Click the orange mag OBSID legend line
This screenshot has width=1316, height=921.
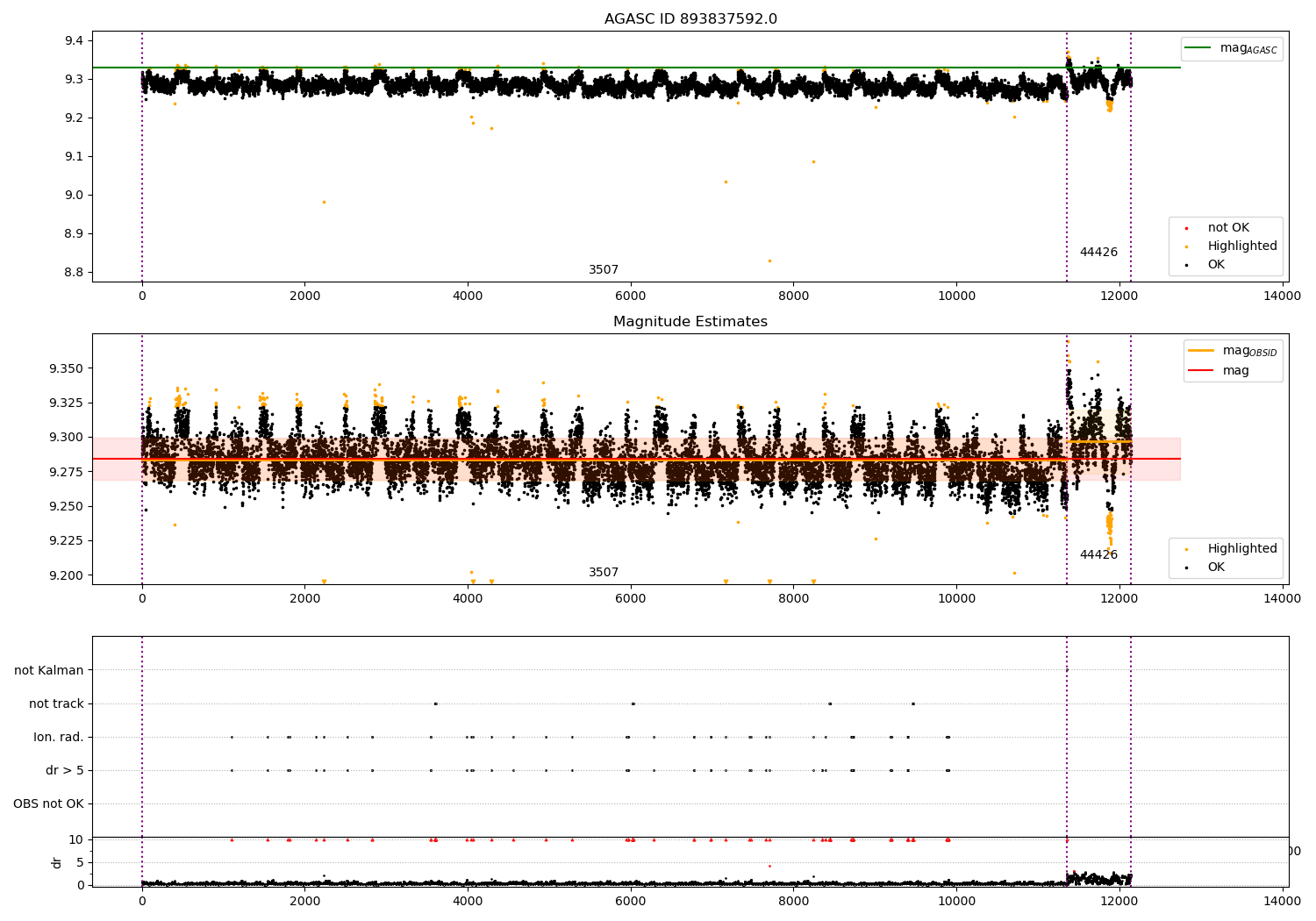pos(1201,350)
